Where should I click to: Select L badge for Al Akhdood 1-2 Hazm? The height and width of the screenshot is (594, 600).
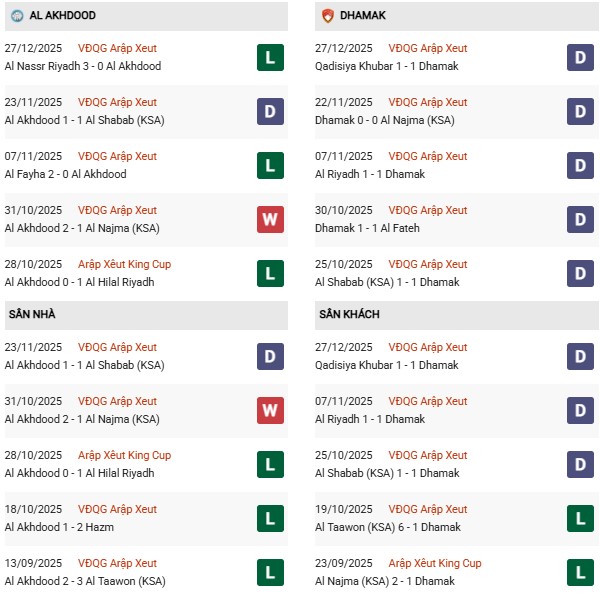tap(270, 518)
